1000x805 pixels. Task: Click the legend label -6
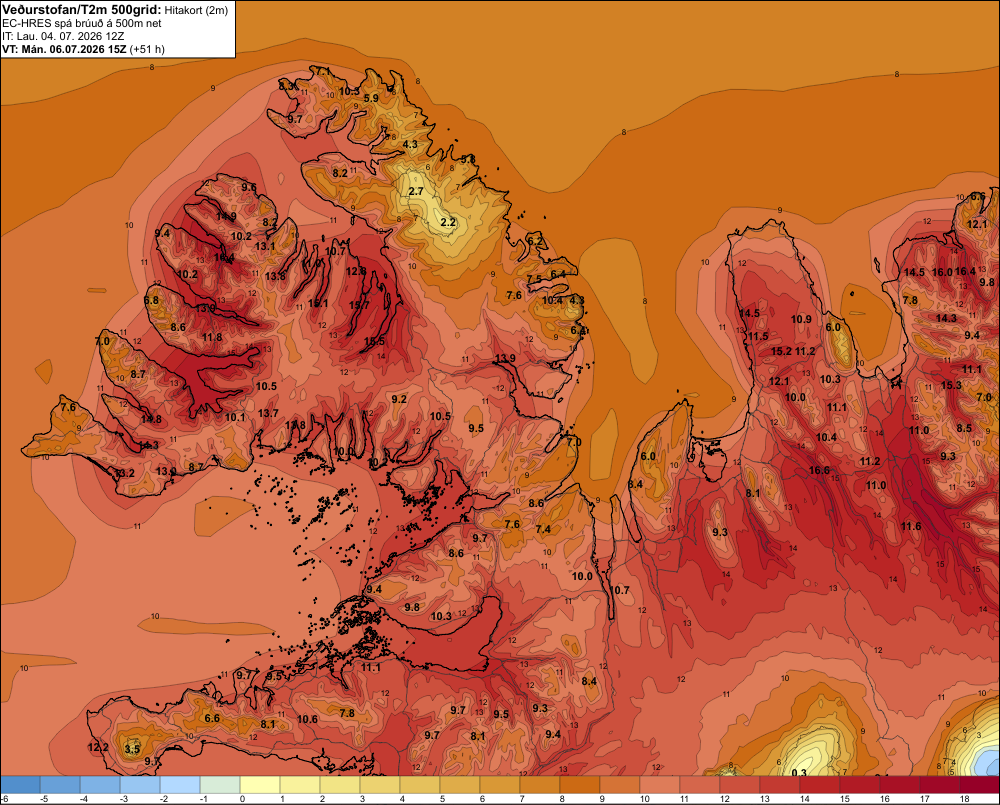pos(4,799)
